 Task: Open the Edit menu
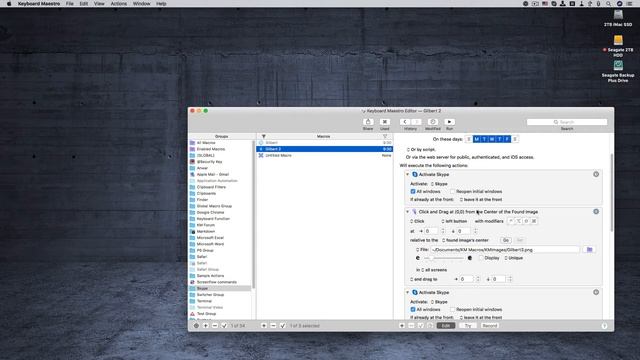tap(84, 4)
